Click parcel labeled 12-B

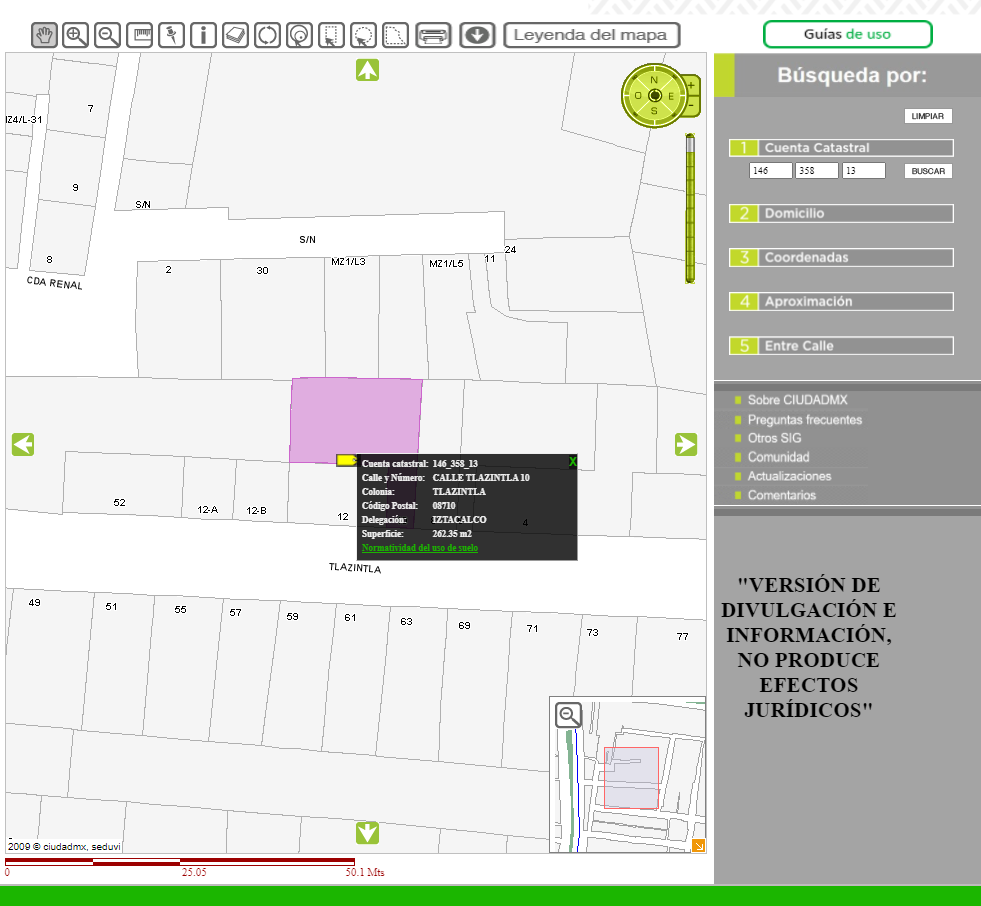click(x=260, y=492)
